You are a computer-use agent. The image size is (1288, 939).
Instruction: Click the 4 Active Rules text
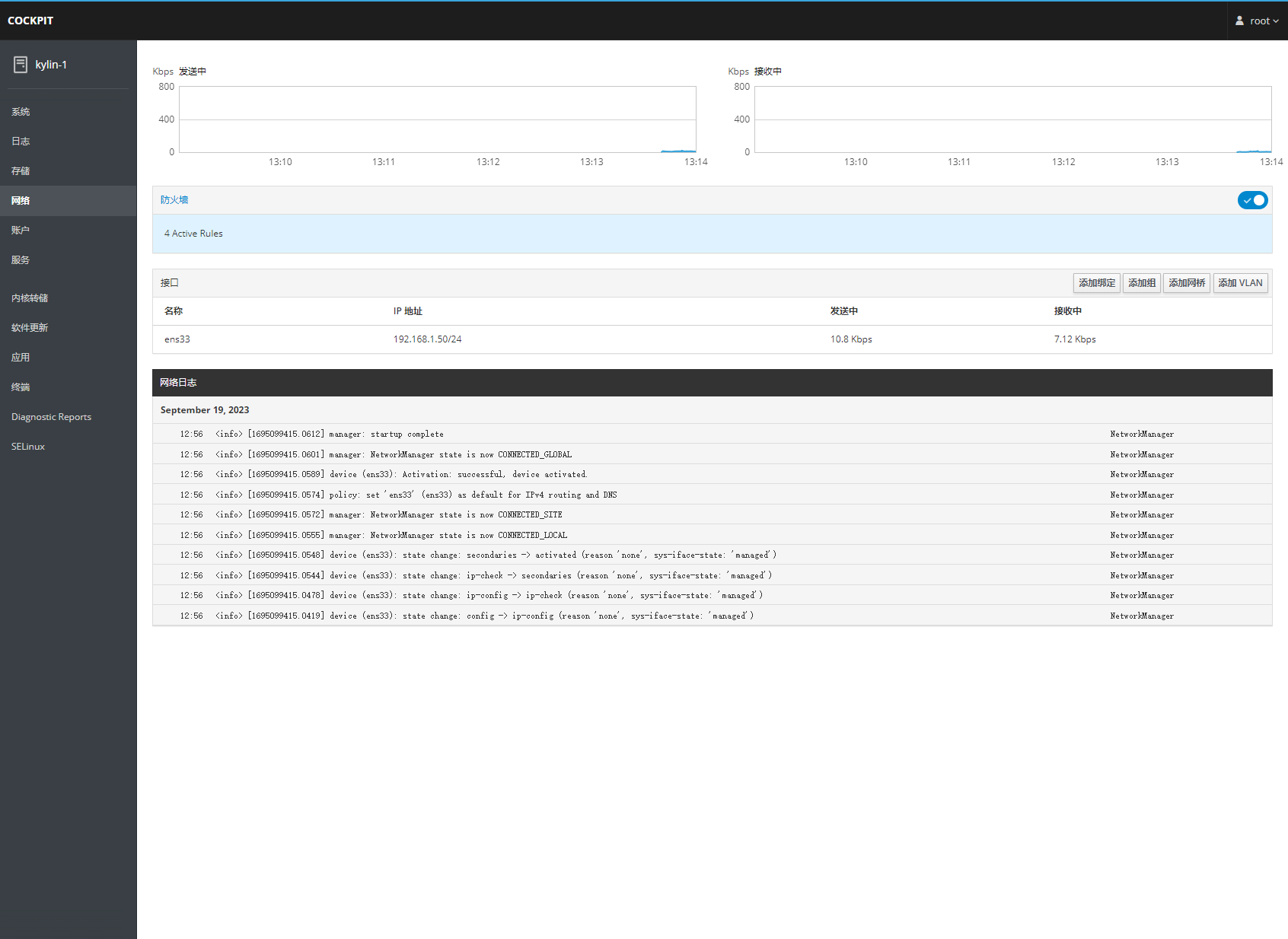coord(193,234)
